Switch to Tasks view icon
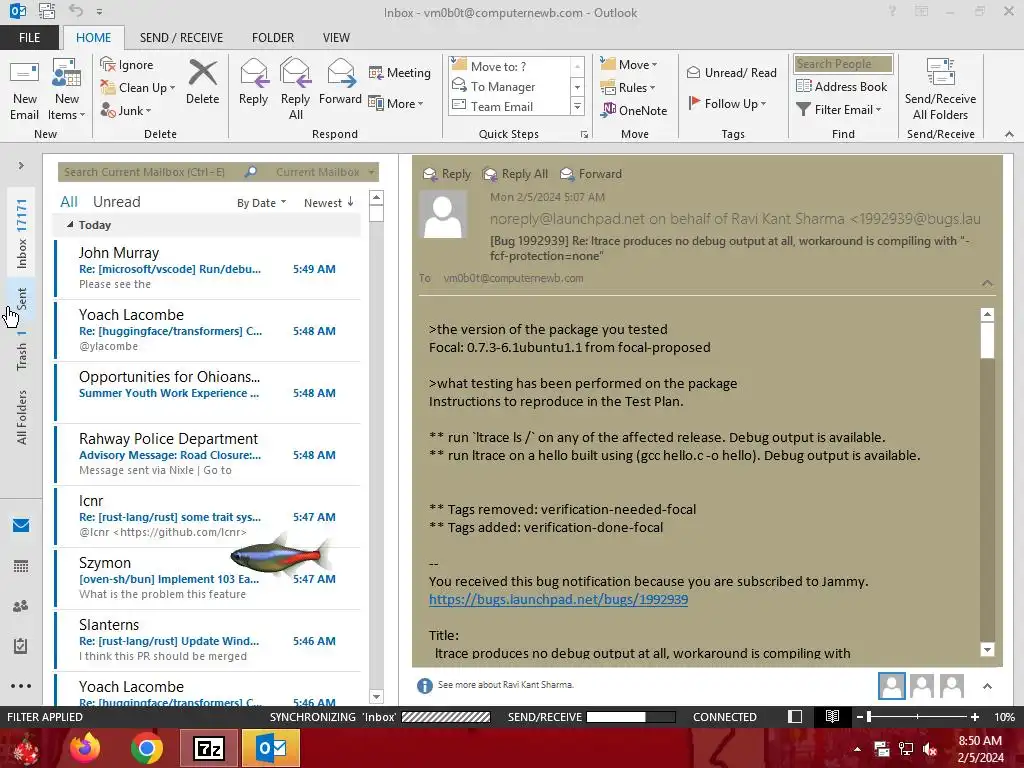The image size is (1024, 768). pyautogui.click(x=21, y=646)
